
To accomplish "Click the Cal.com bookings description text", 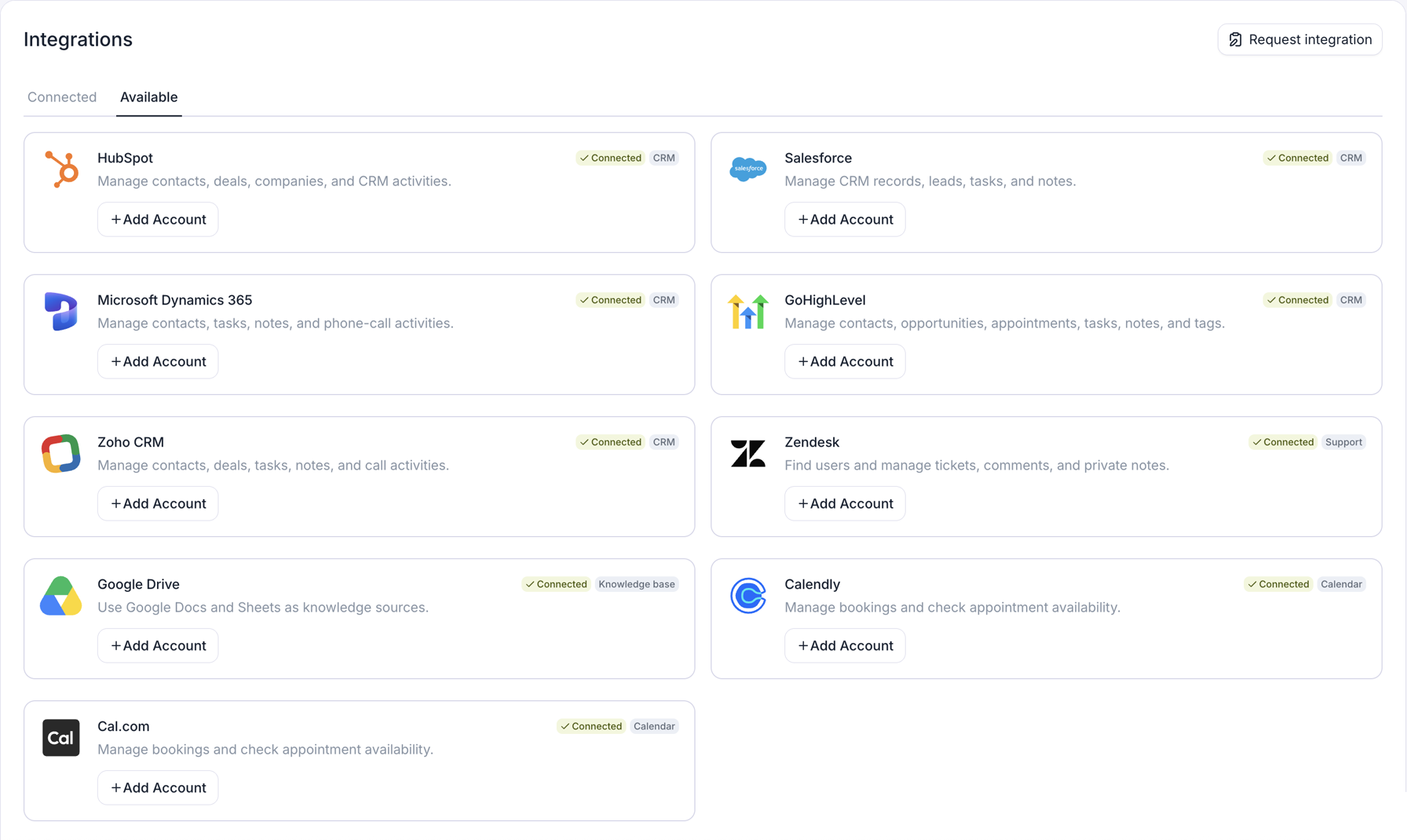I will pyautogui.click(x=265, y=749).
